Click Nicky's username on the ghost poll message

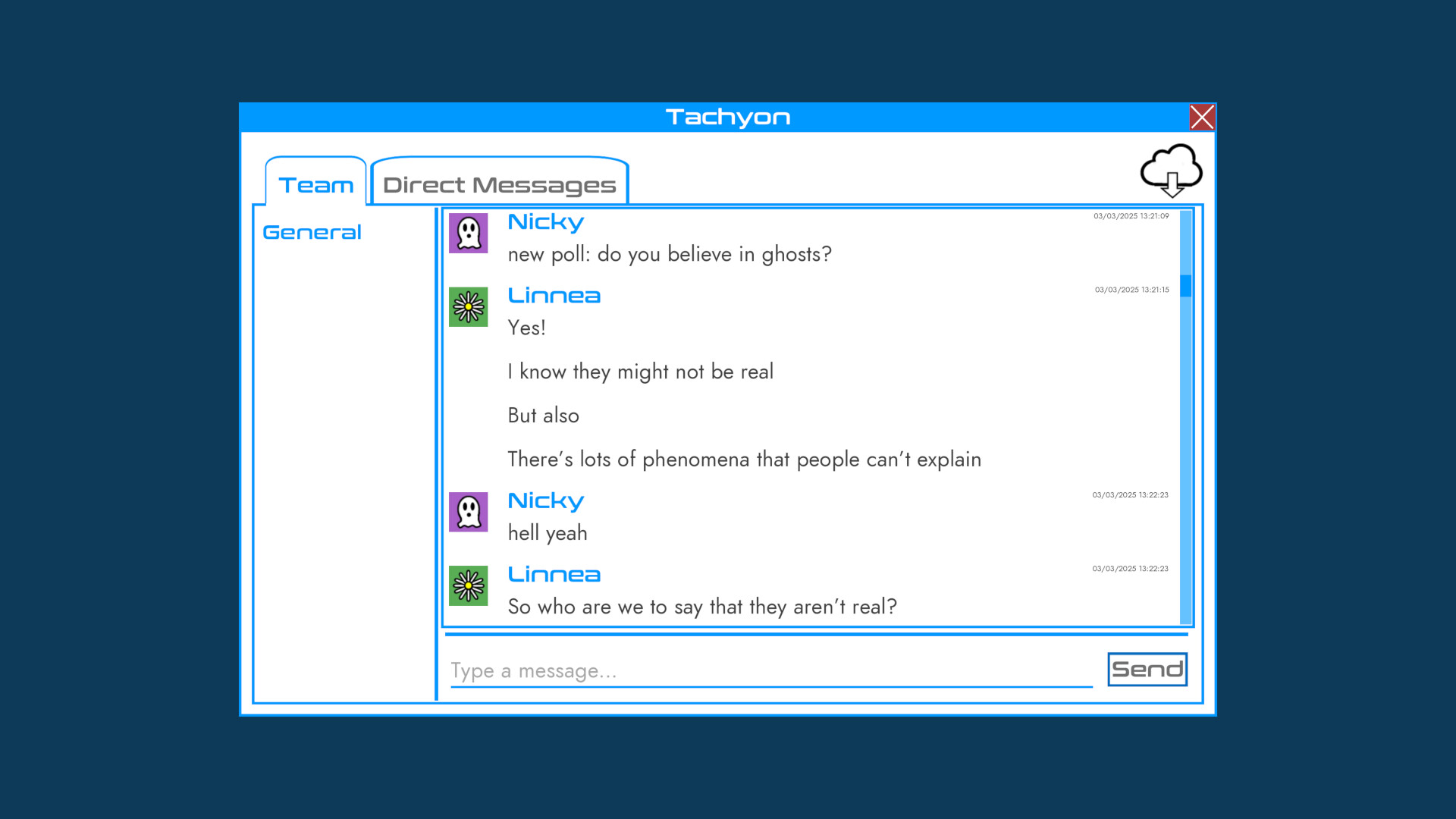(x=545, y=221)
